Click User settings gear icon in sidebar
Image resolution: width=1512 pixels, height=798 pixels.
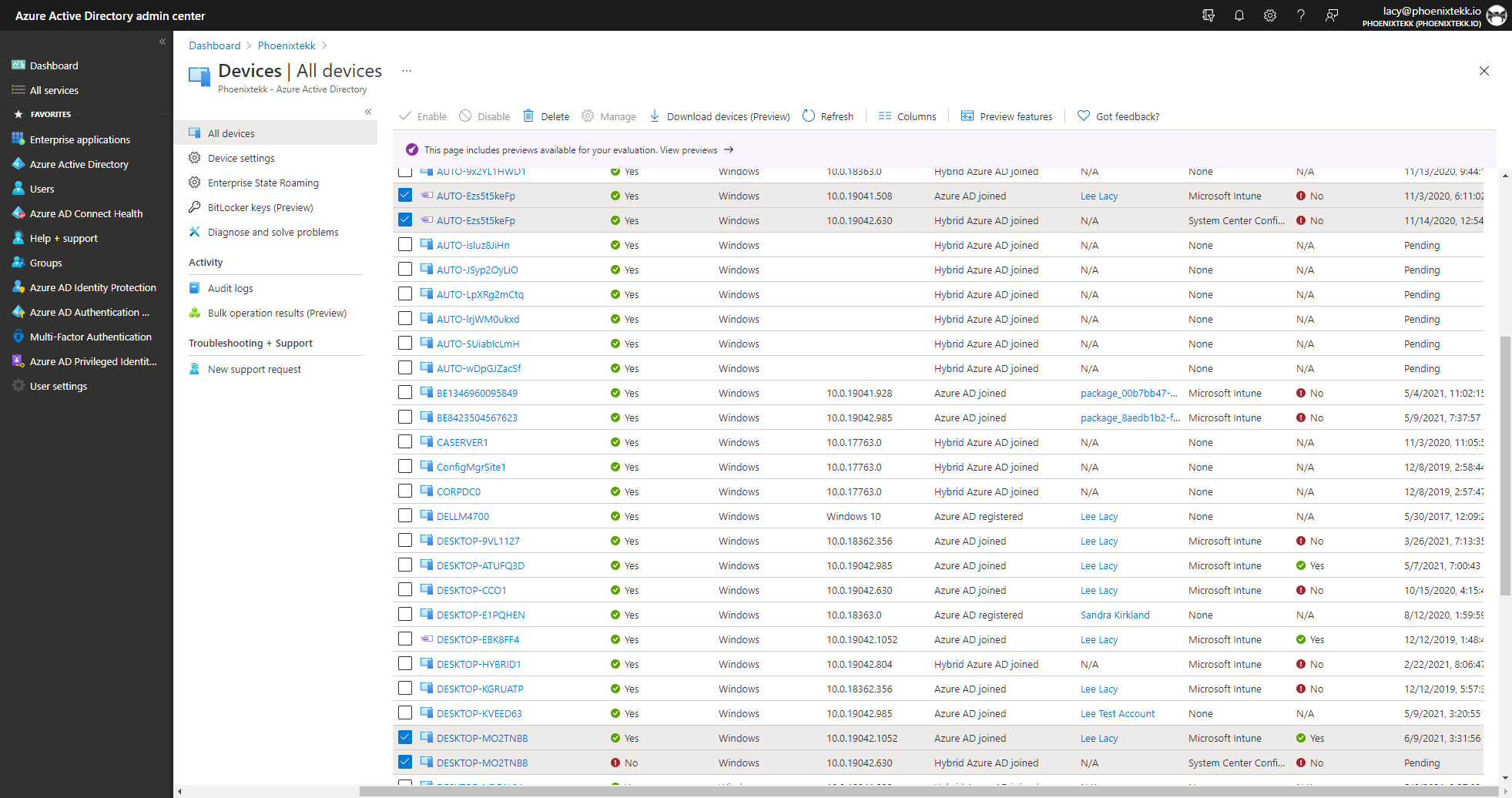[x=18, y=386]
